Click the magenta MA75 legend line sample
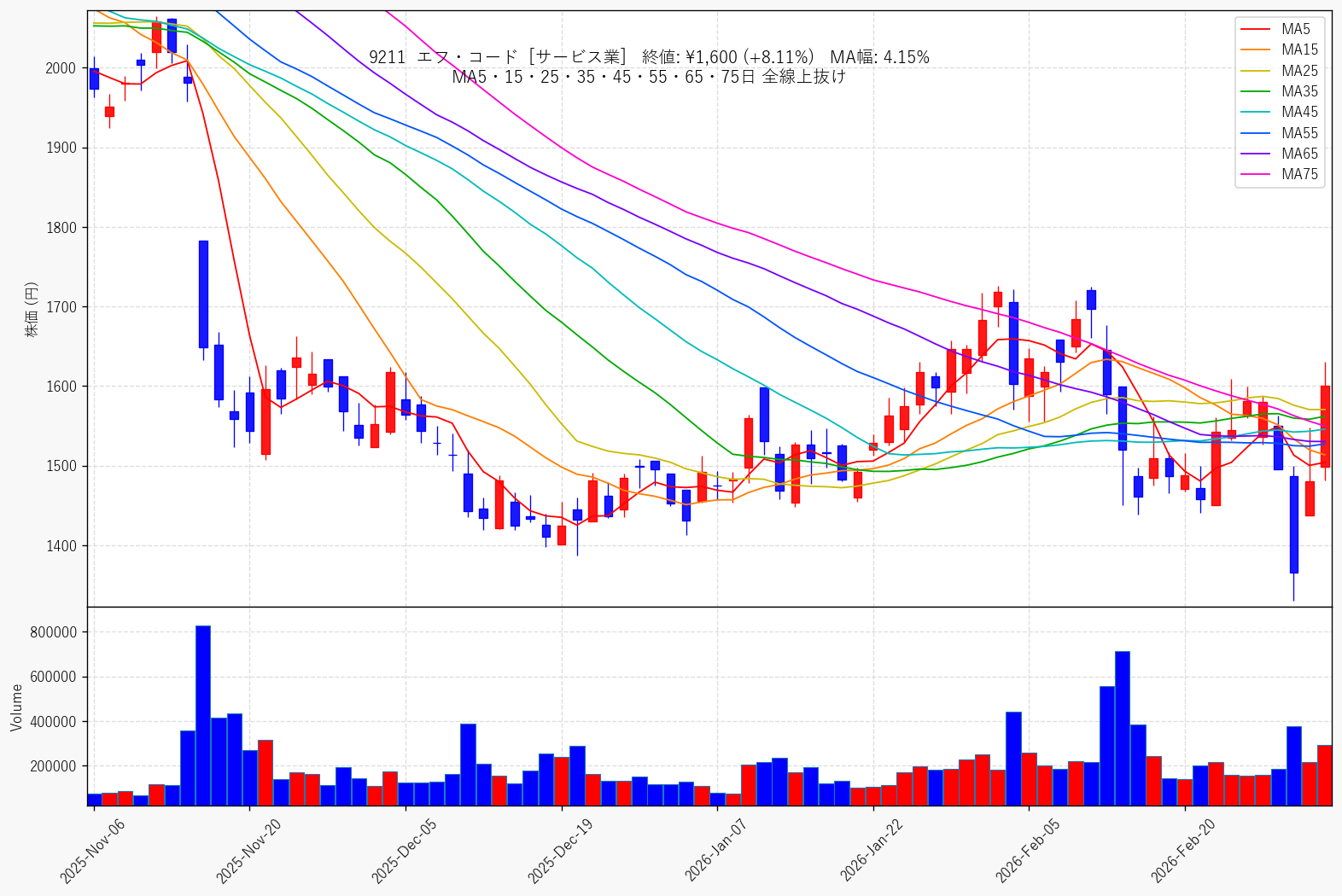 [x=1257, y=175]
